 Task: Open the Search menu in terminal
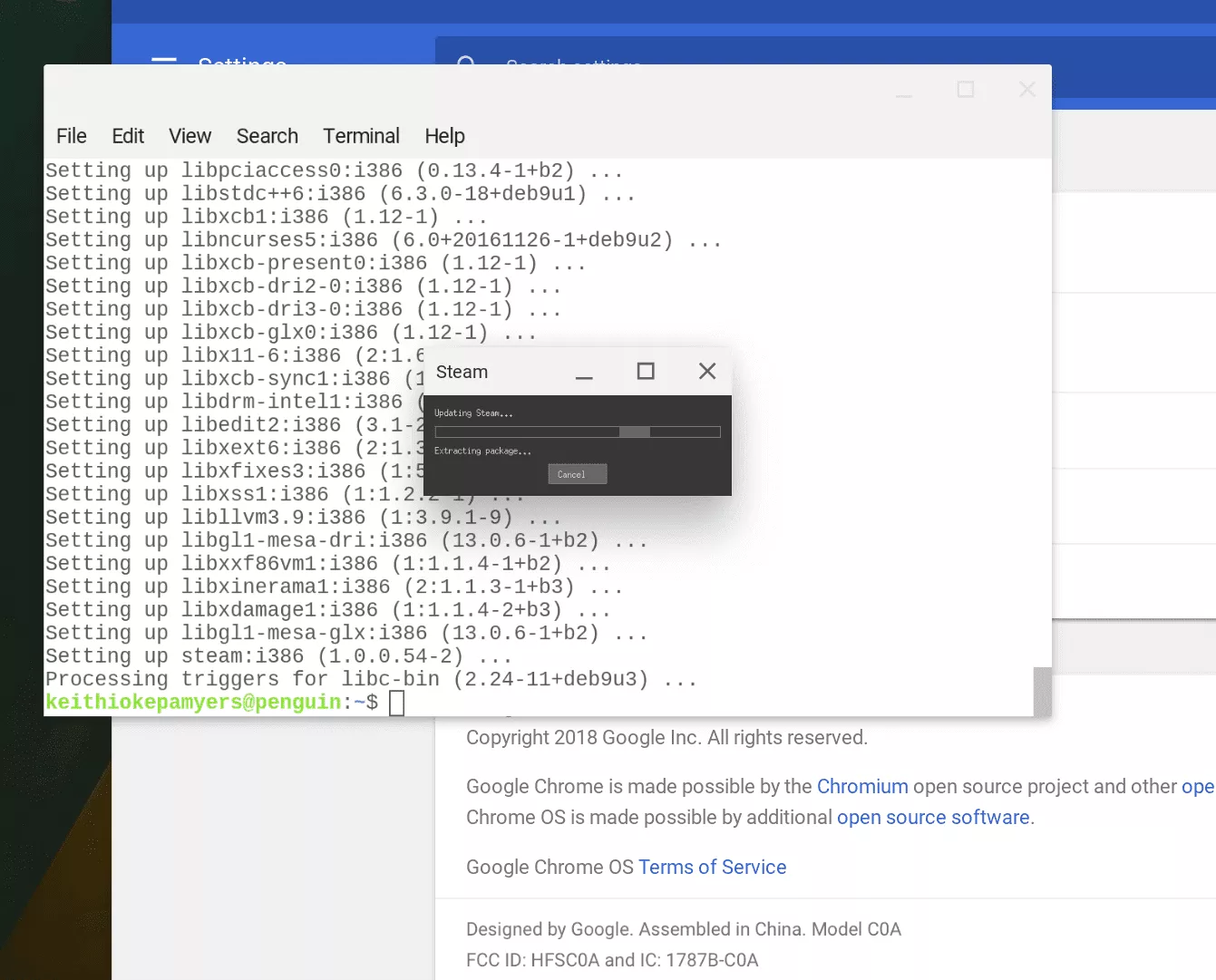[x=267, y=136]
